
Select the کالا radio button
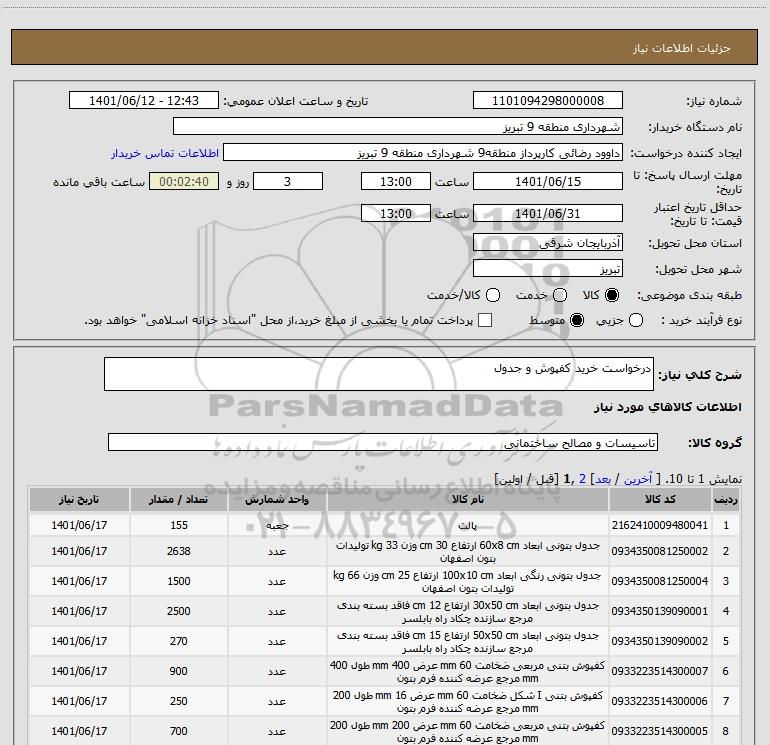click(x=612, y=295)
